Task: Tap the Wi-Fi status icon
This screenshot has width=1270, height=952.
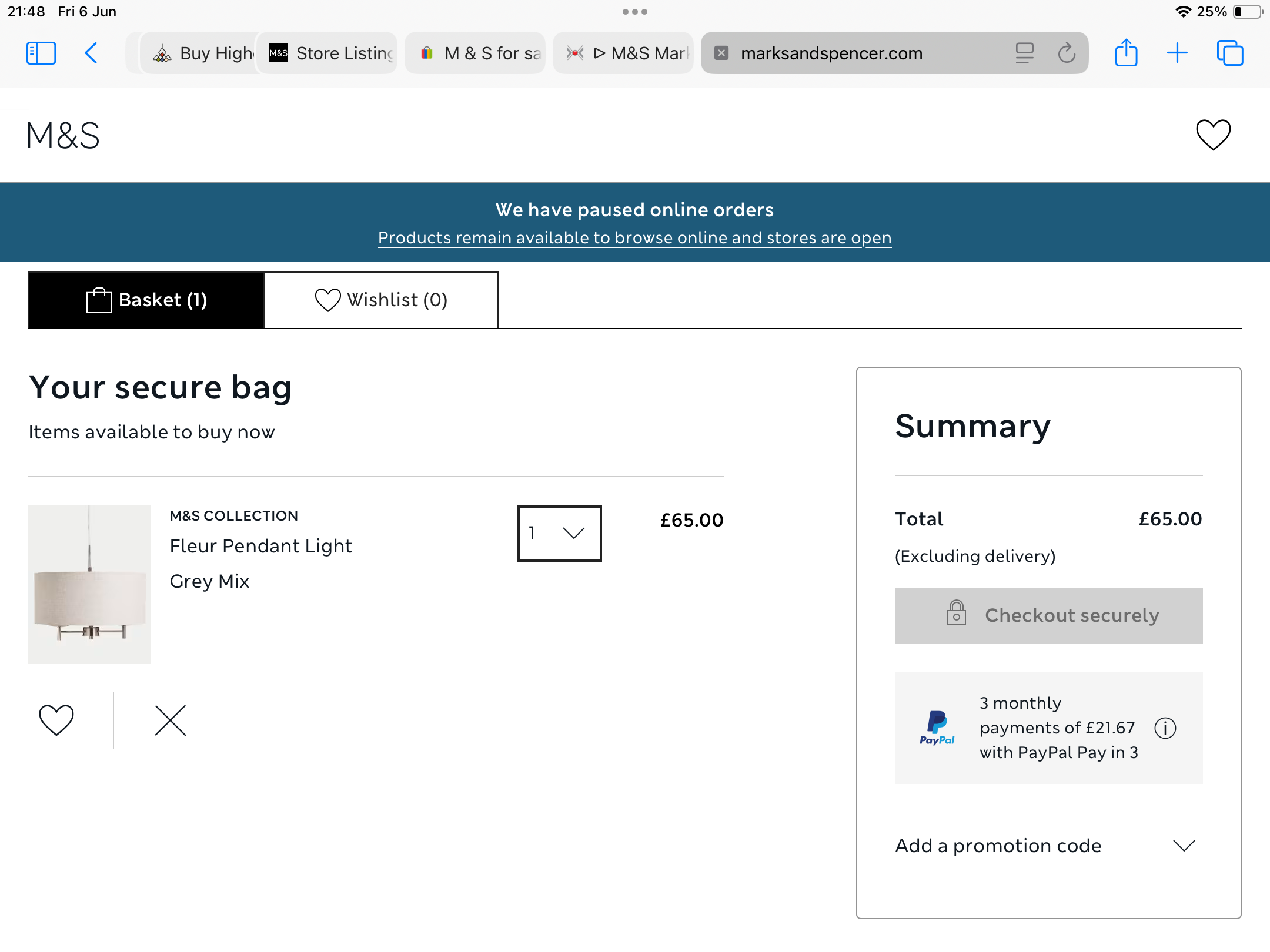Action: (x=1183, y=12)
